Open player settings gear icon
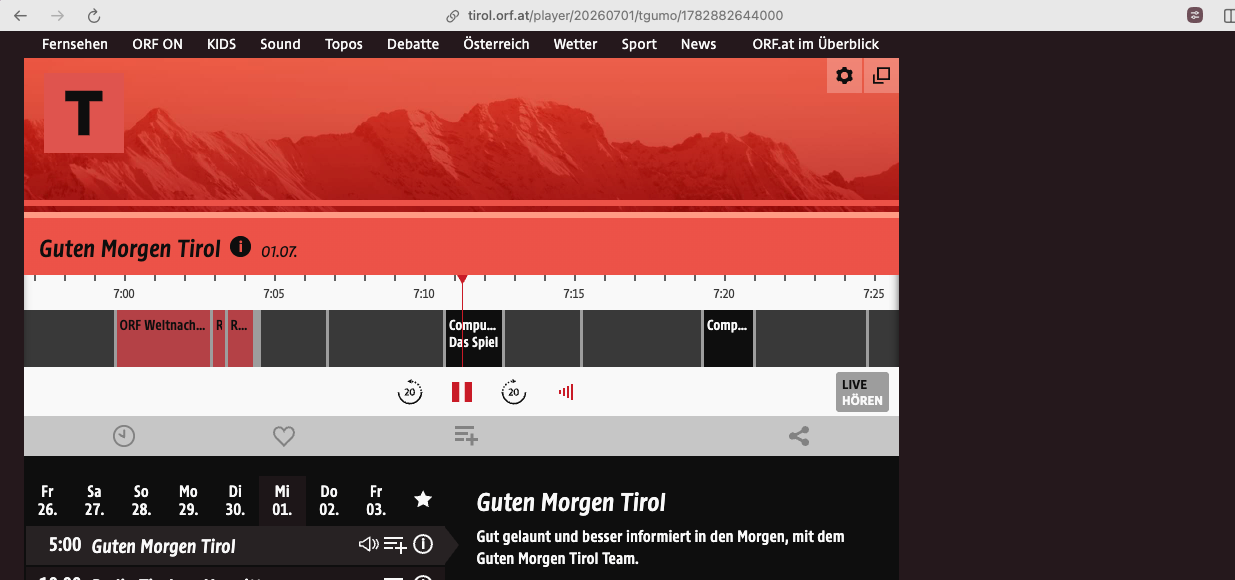The image size is (1235, 580). (844, 76)
